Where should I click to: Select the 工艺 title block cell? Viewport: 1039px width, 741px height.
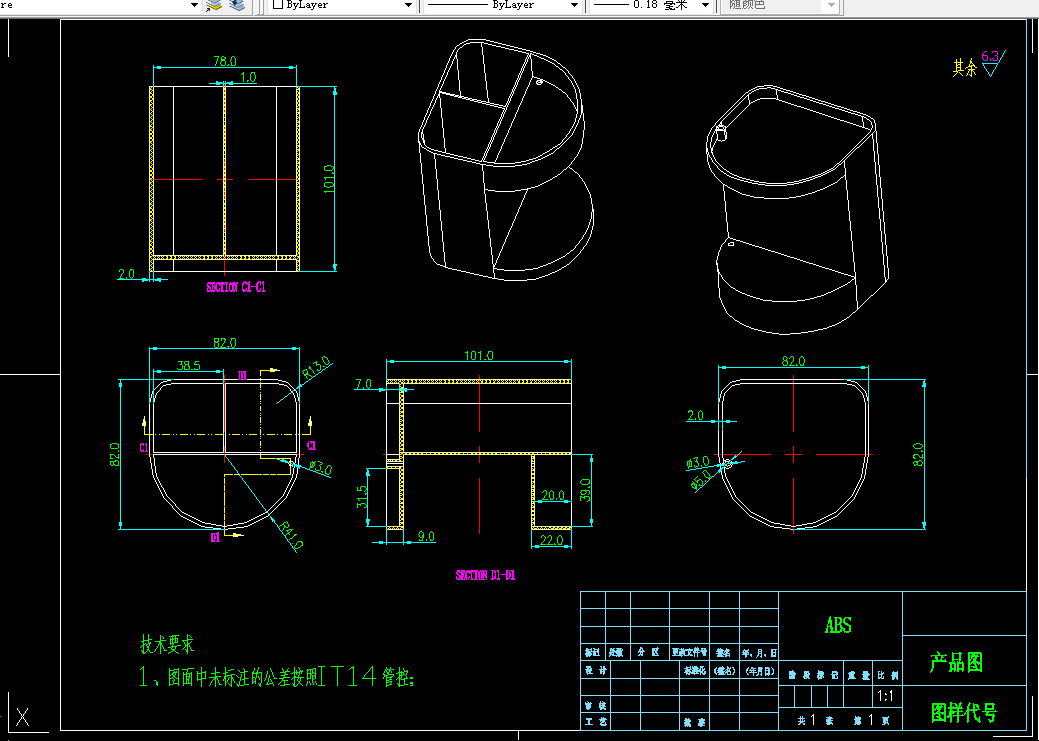pyautogui.click(x=596, y=721)
